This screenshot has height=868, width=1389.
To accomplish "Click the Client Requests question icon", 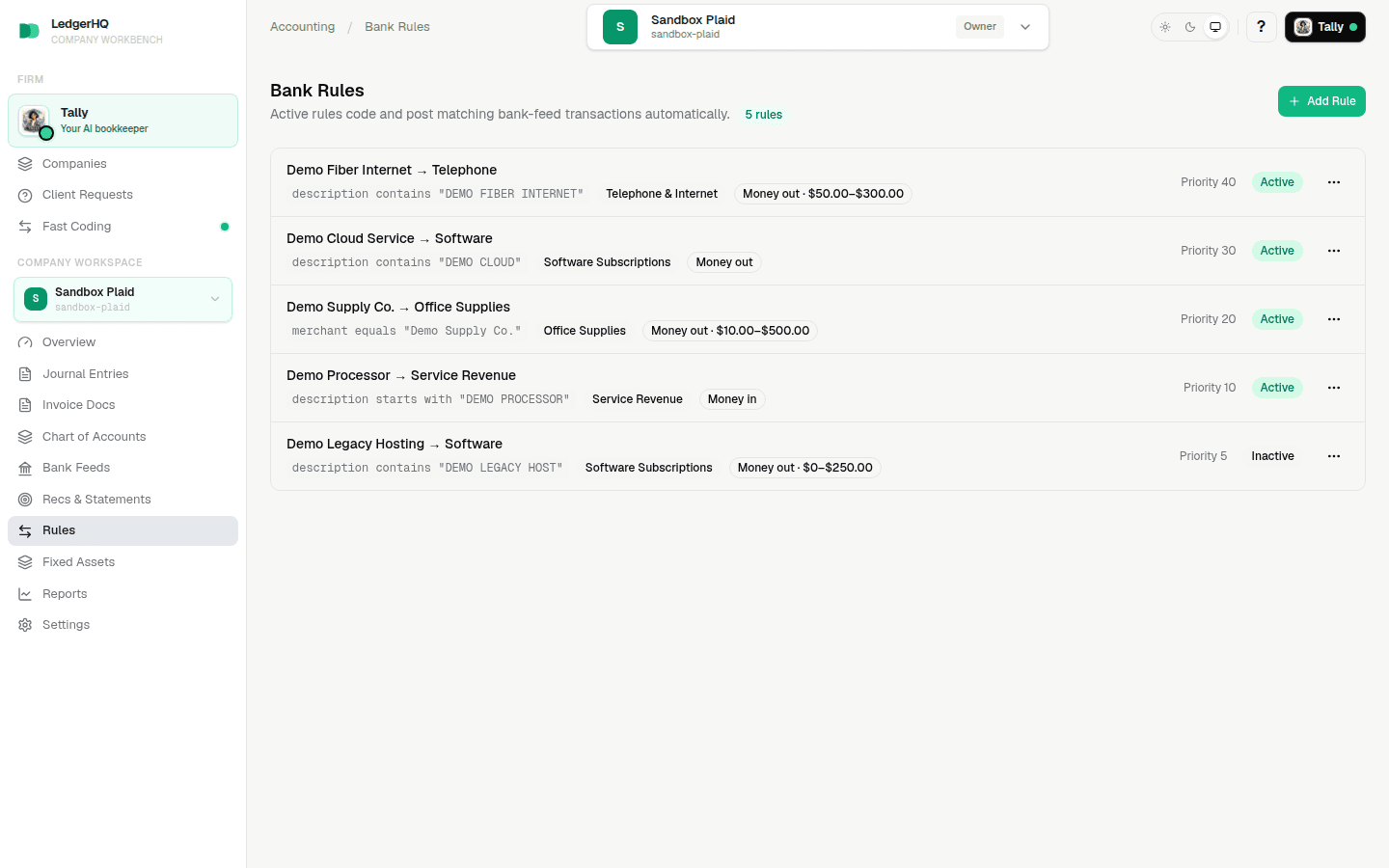I will tap(25, 195).
